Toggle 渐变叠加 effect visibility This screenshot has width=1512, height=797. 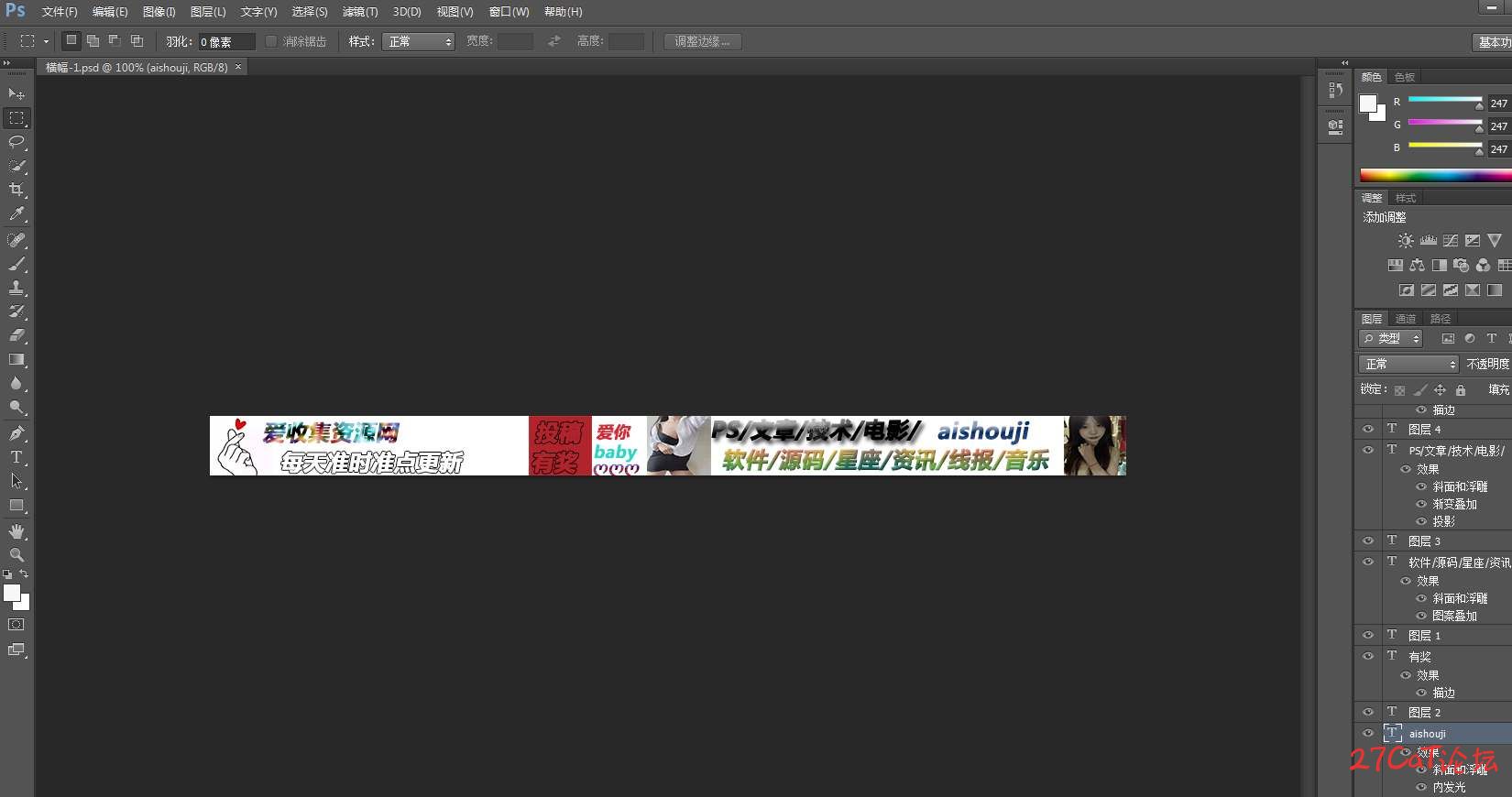pos(1422,504)
